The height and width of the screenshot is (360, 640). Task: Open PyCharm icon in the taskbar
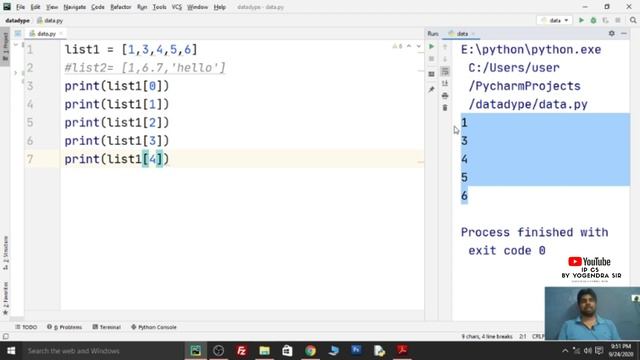pyautogui.click(x=196, y=351)
